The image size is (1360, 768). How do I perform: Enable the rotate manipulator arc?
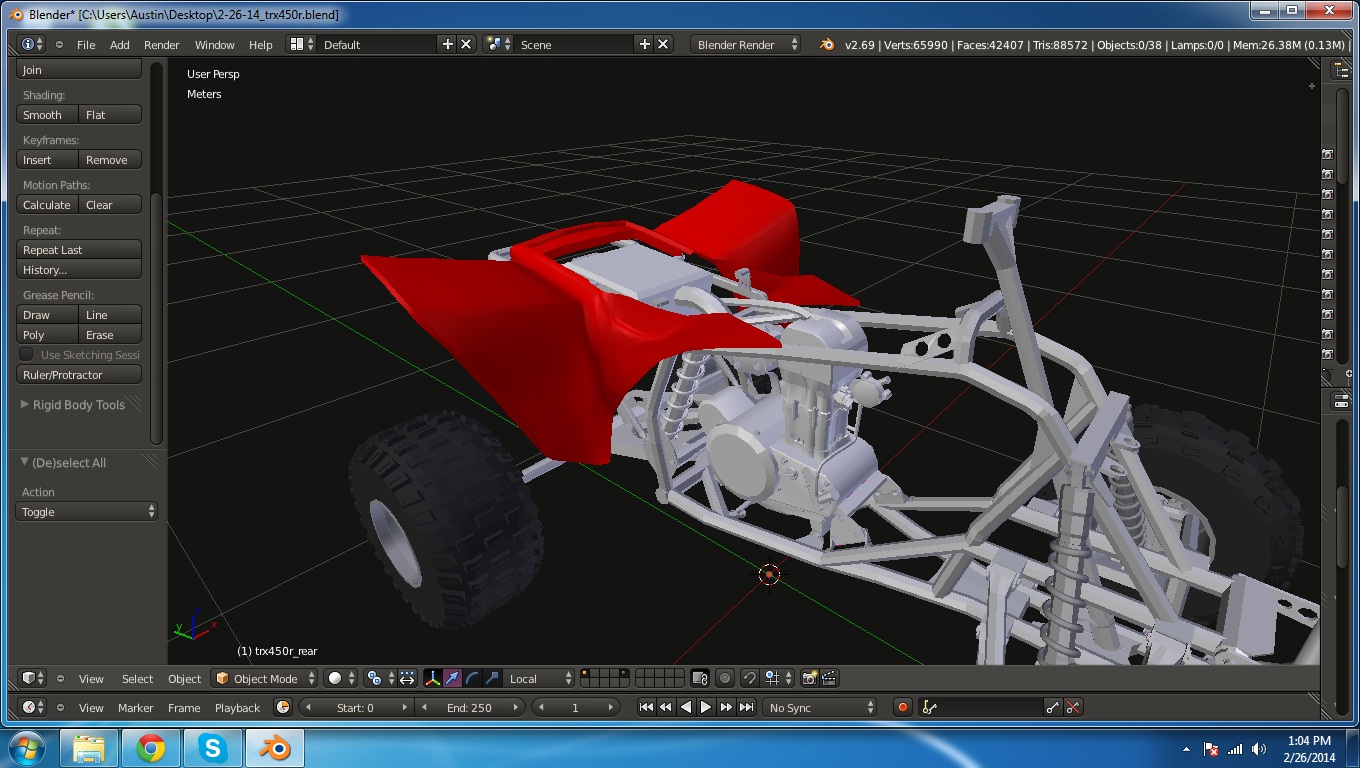pos(472,678)
